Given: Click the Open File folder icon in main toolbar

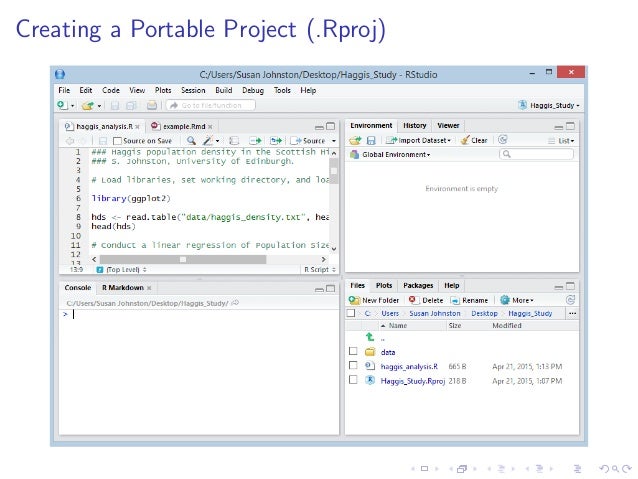Looking at the screenshot, I should tap(87, 106).
